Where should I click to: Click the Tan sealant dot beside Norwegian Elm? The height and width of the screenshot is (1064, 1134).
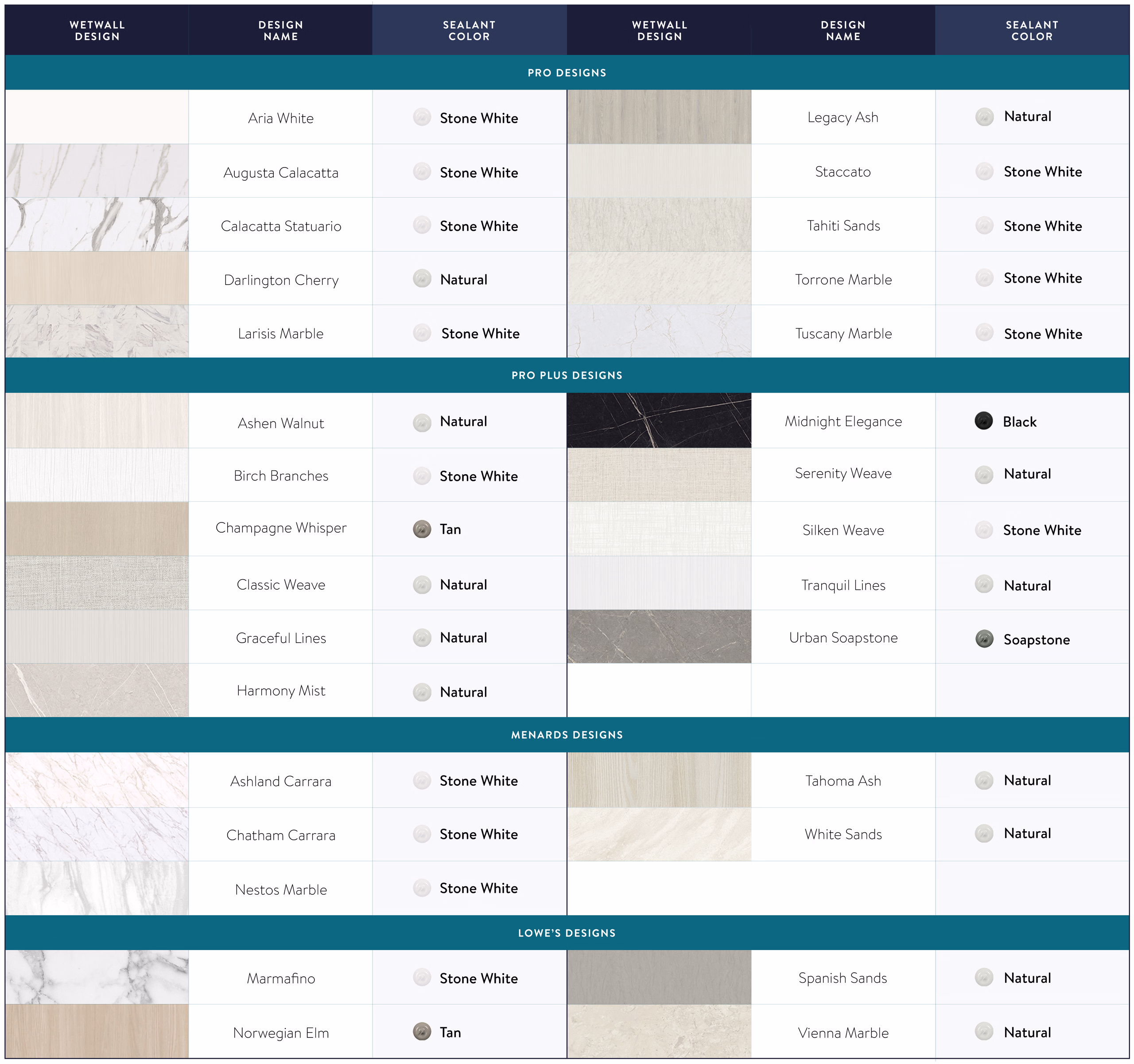pyautogui.click(x=422, y=1032)
